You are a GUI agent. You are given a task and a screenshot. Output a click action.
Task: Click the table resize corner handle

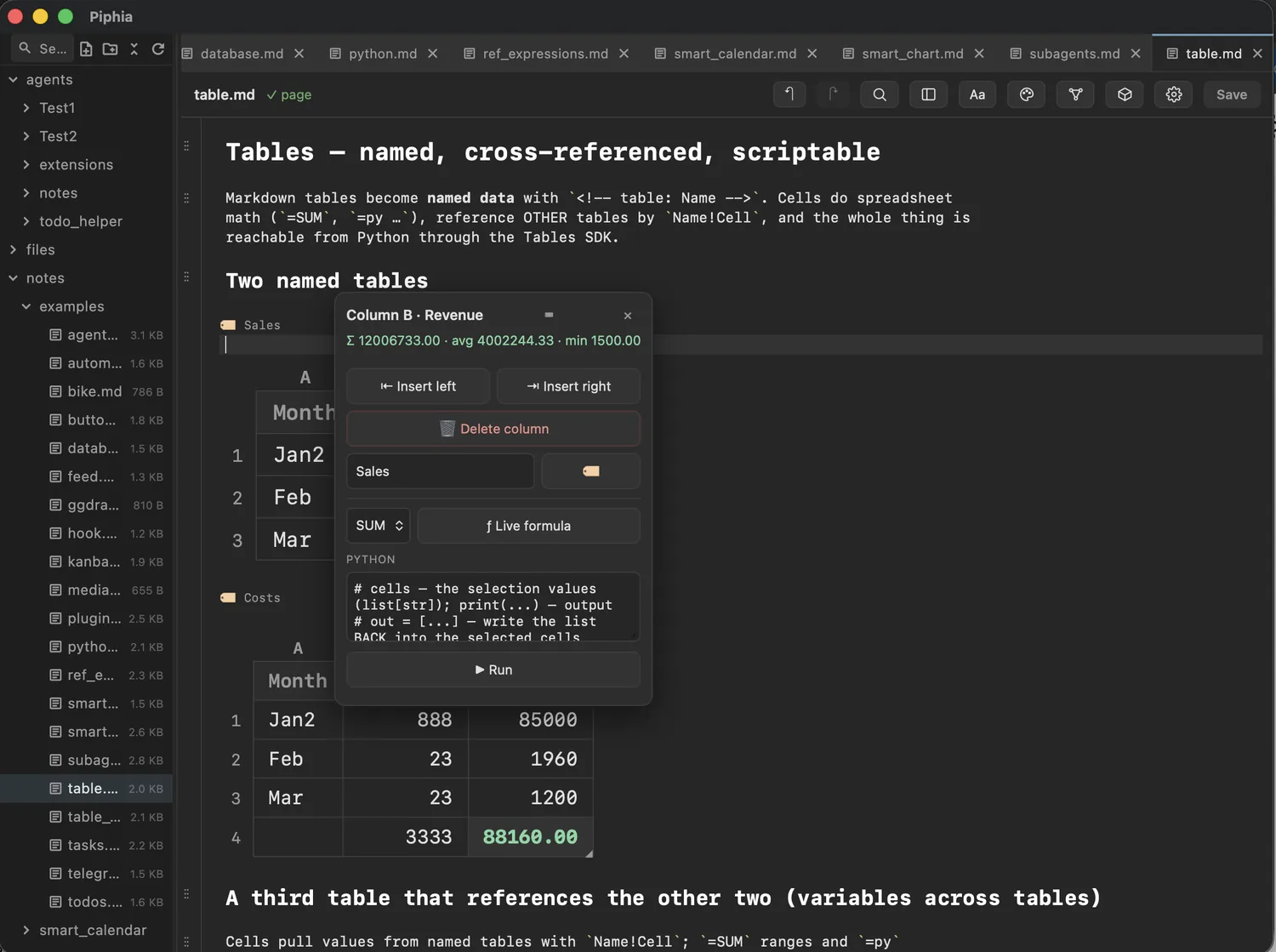pos(589,853)
